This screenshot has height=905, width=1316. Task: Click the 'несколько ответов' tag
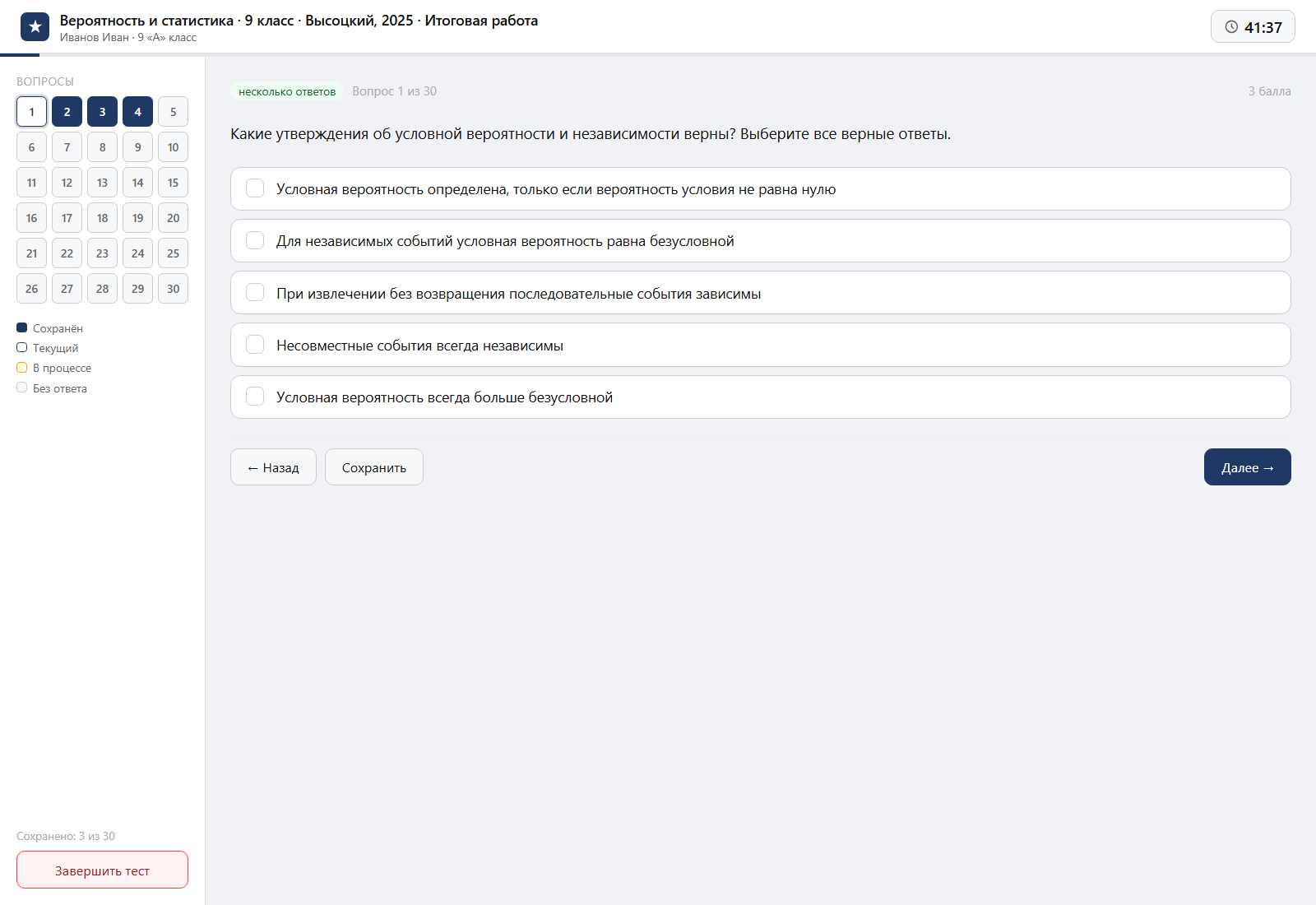287,91
